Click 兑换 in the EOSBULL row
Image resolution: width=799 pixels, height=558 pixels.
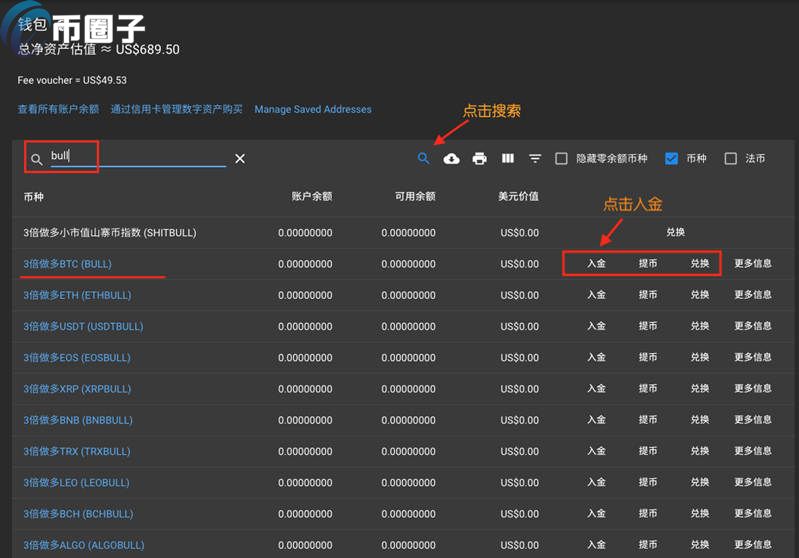coord(700,357)
